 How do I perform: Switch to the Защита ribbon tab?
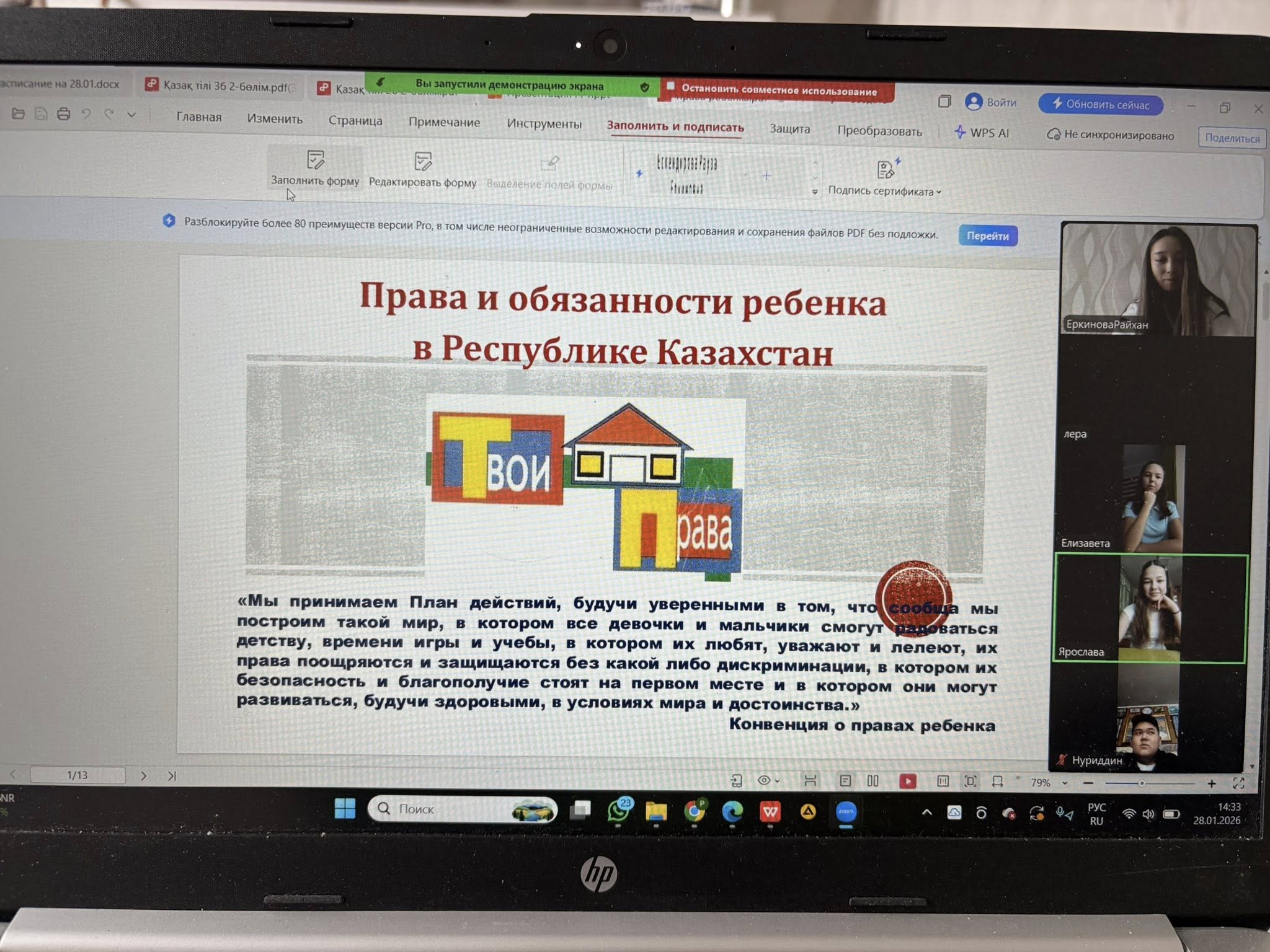tap(789, 129)
